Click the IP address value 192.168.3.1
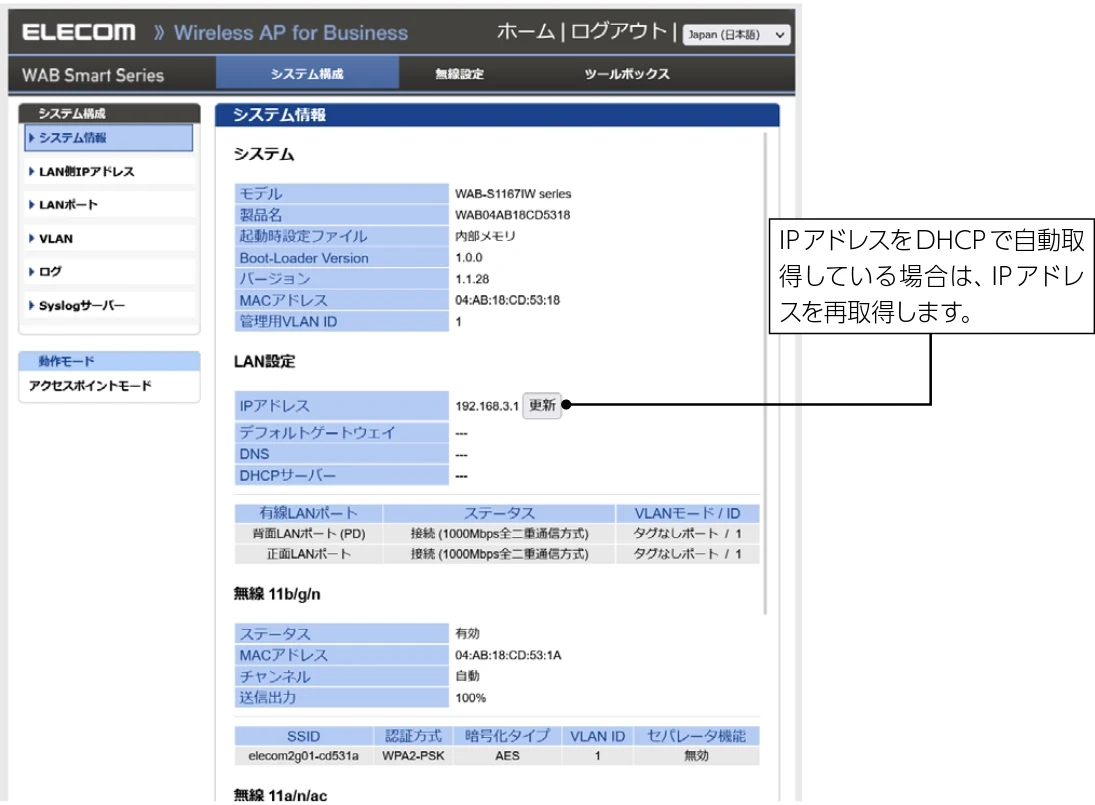Image resolution: width=1095 pixels, height=805 pixels. pyautogui.click(x=487, y=406)
